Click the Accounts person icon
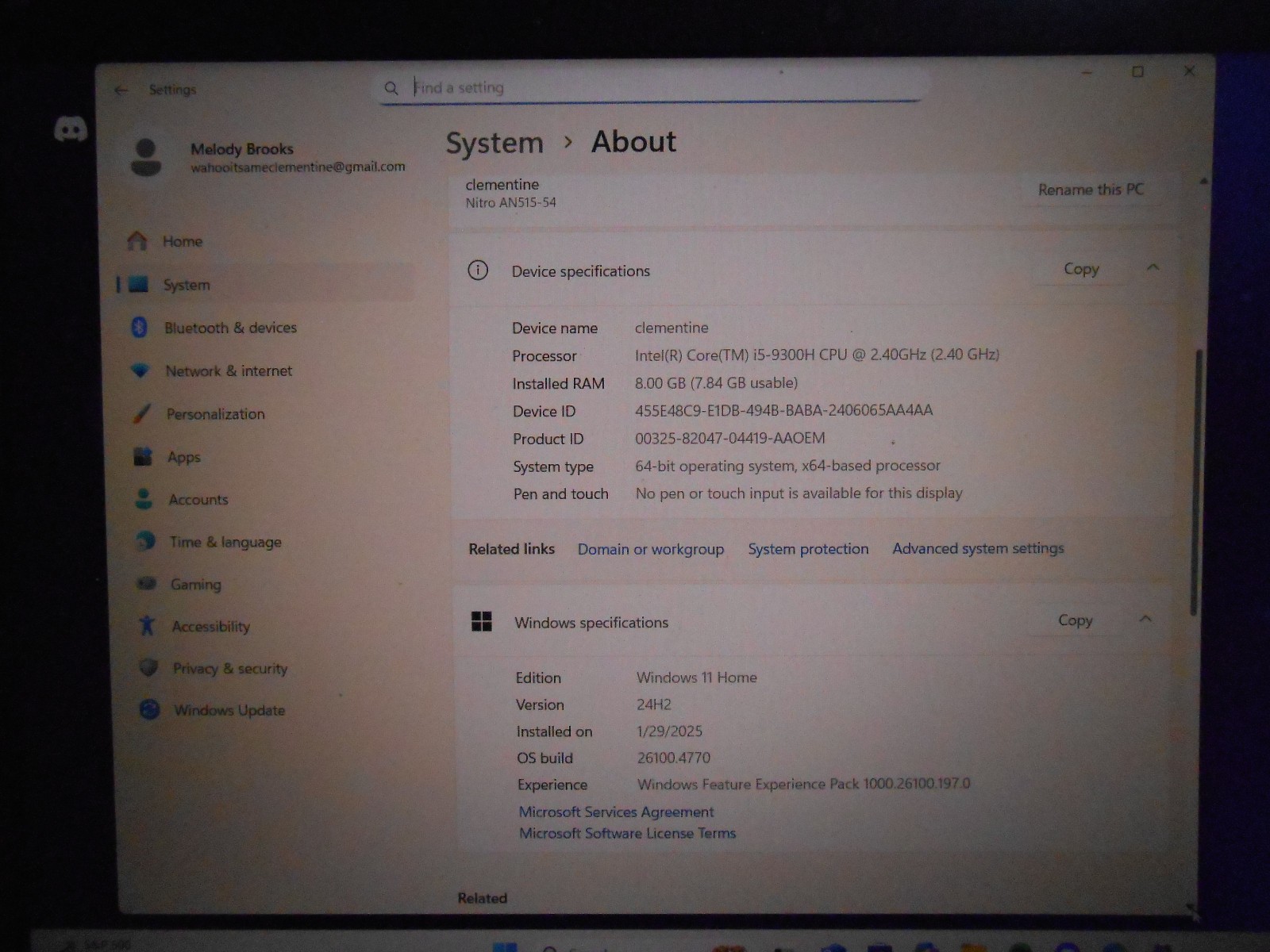Image resolution: width=1270 pixels, height=952 pixels. click(x=144, y=499)
